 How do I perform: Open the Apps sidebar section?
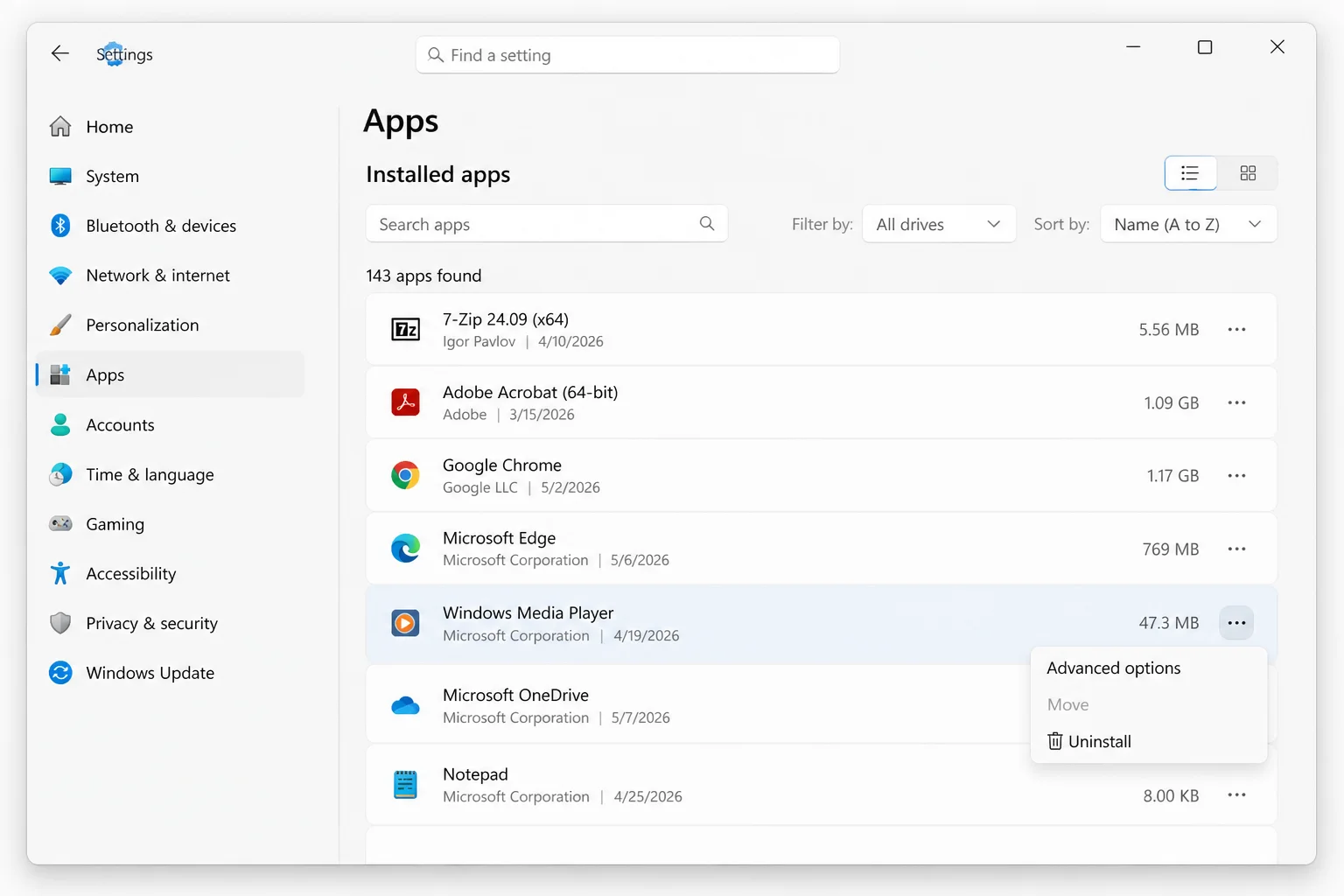(x=171, y=374)
